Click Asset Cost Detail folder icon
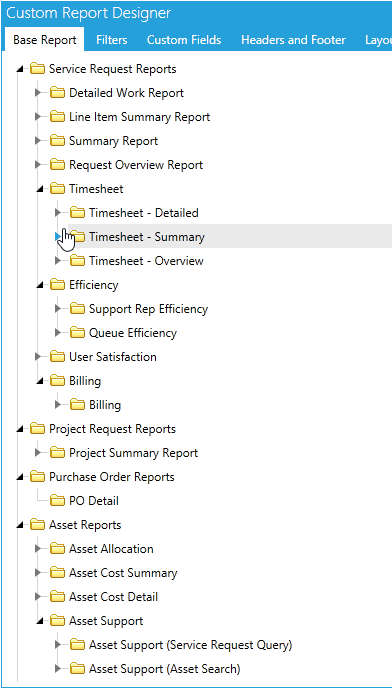The height and width of the screenshot is (689, 392). coord(57,597)
